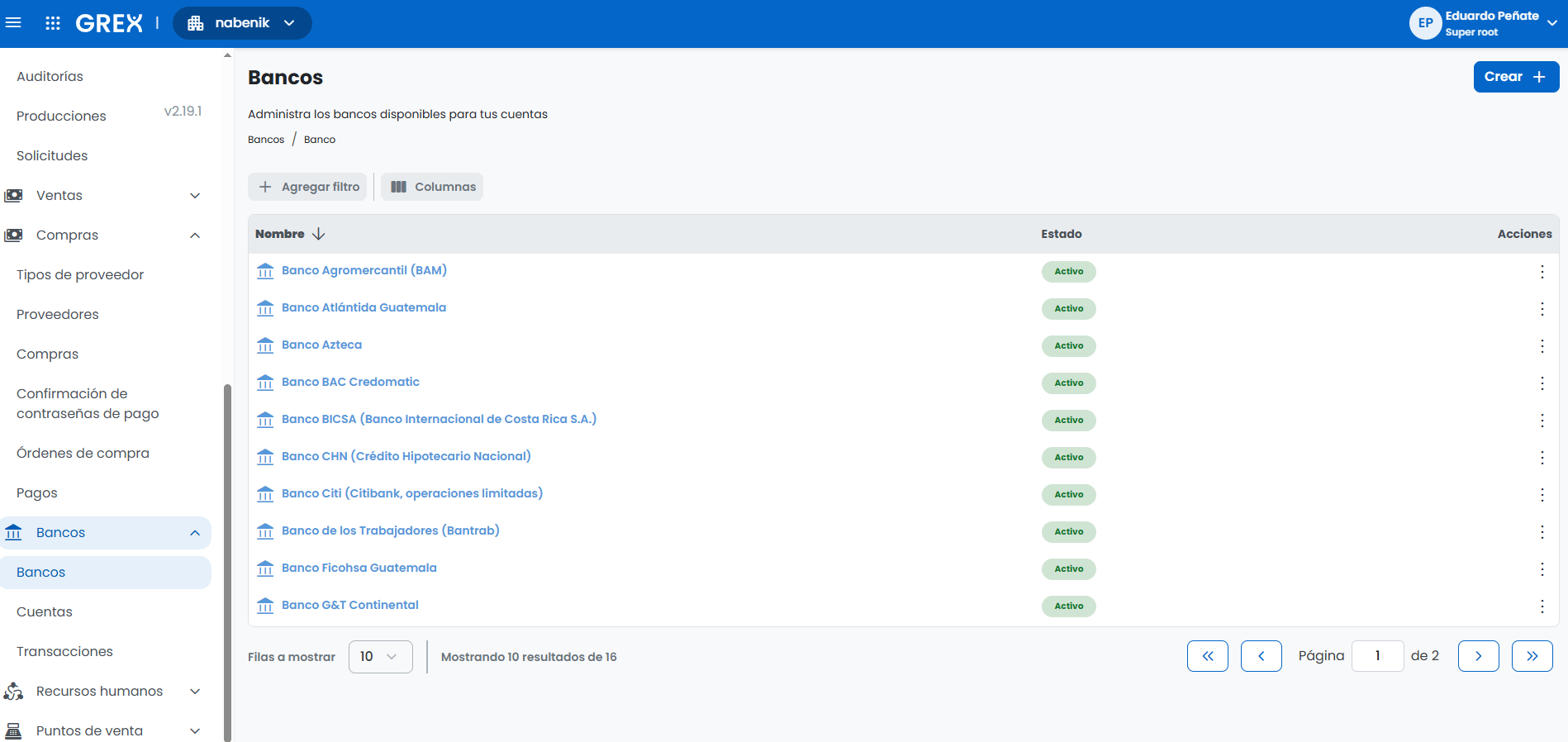Click bank icon beside Banco BAC Credomatic
This screenshot has width=1568, height=742.
point(265,383)
